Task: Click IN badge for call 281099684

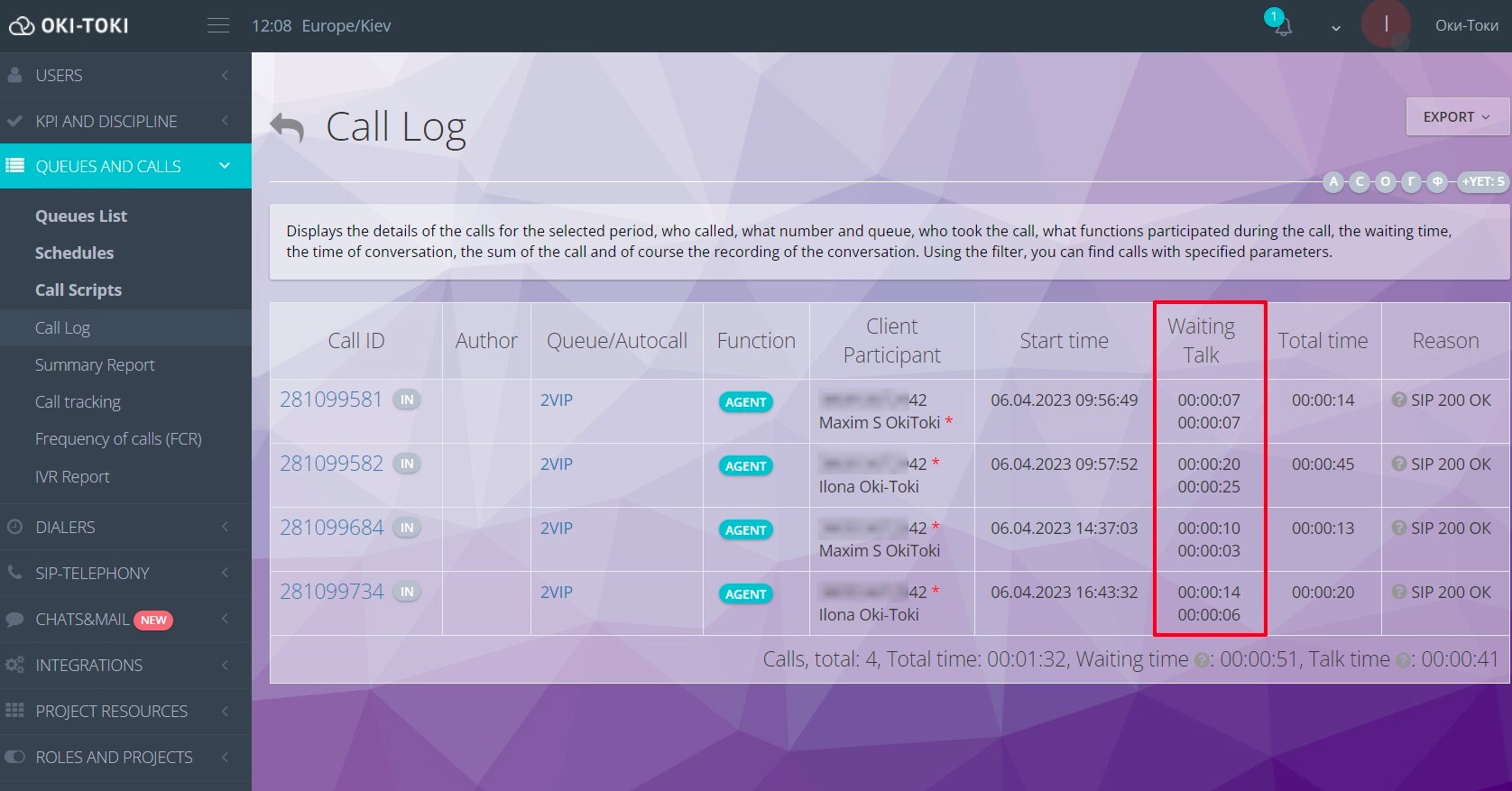Action: (407, 528)
